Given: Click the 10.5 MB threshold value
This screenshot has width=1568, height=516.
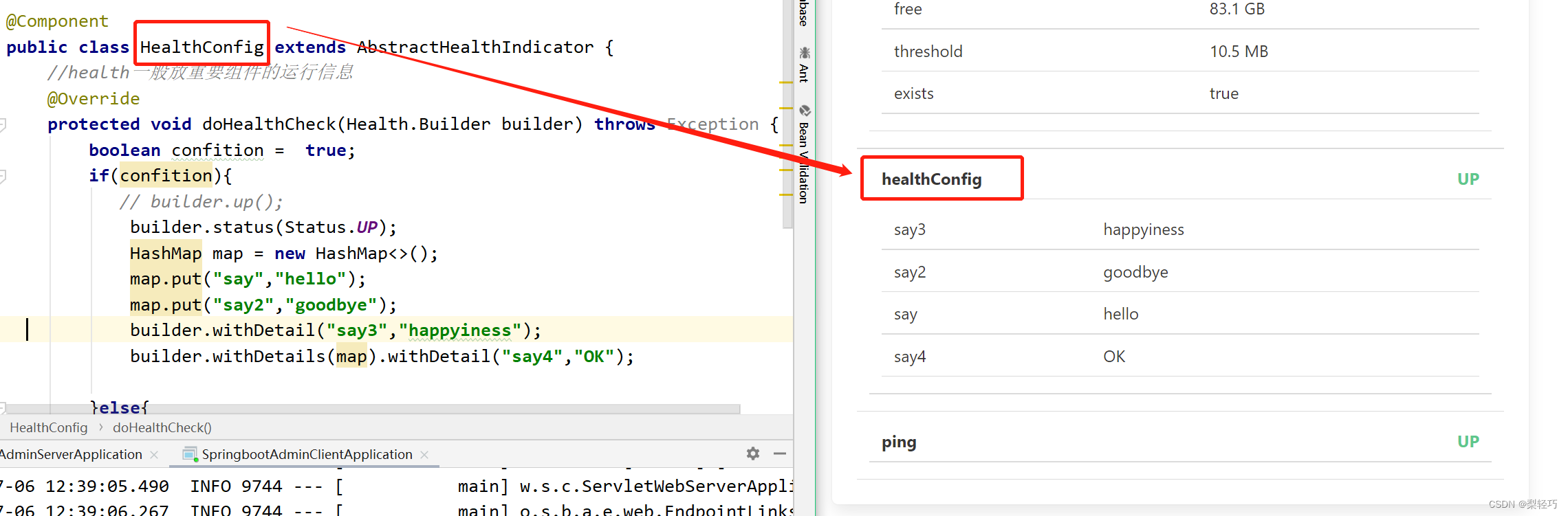Looking at the screenshot, I should point(1239,52).
